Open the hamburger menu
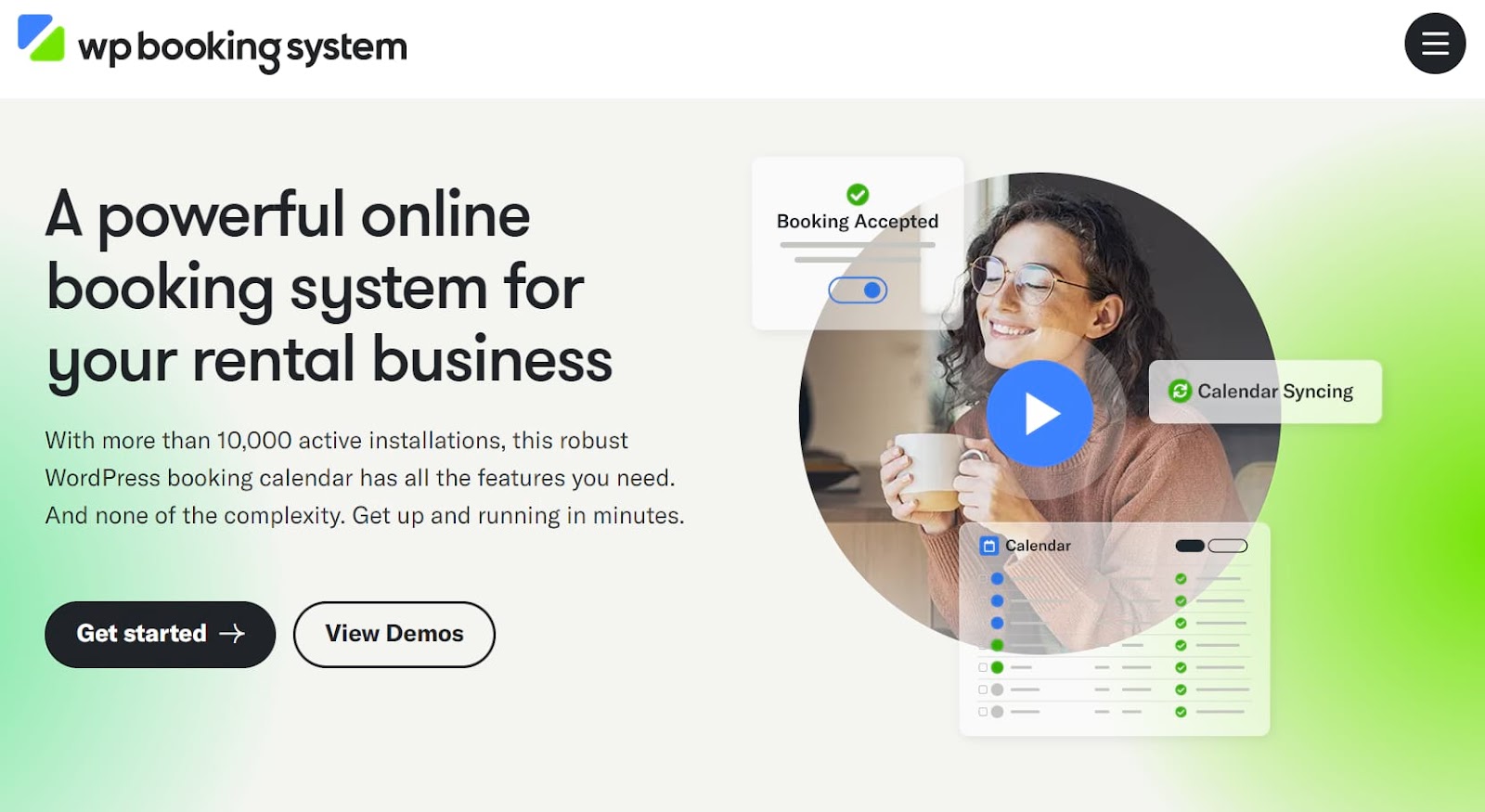The height and width of the screenshot is (812, 1485). (x=1434, y=44)
